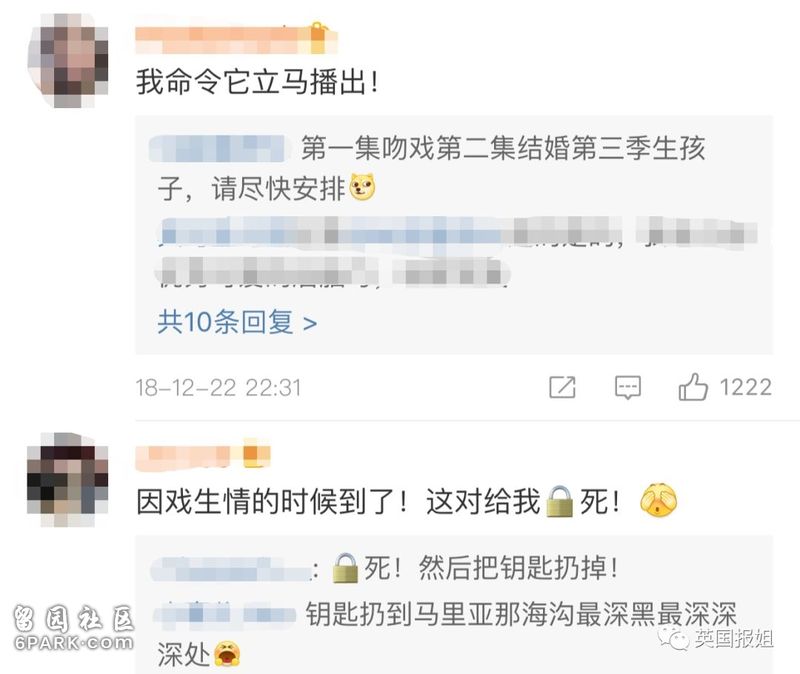
Task: Expand 共10条回复 replies list
Action: tap(237, 322)
